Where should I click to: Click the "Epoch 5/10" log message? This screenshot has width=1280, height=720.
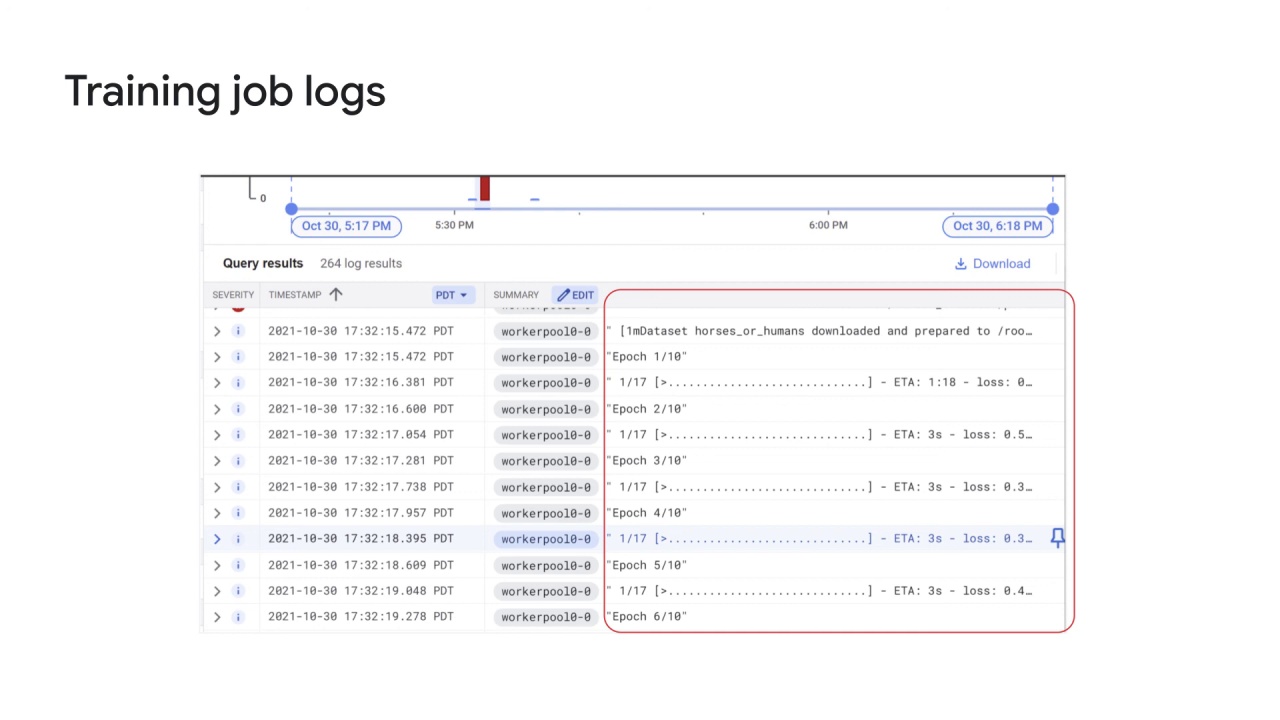[x=647, y=565]
